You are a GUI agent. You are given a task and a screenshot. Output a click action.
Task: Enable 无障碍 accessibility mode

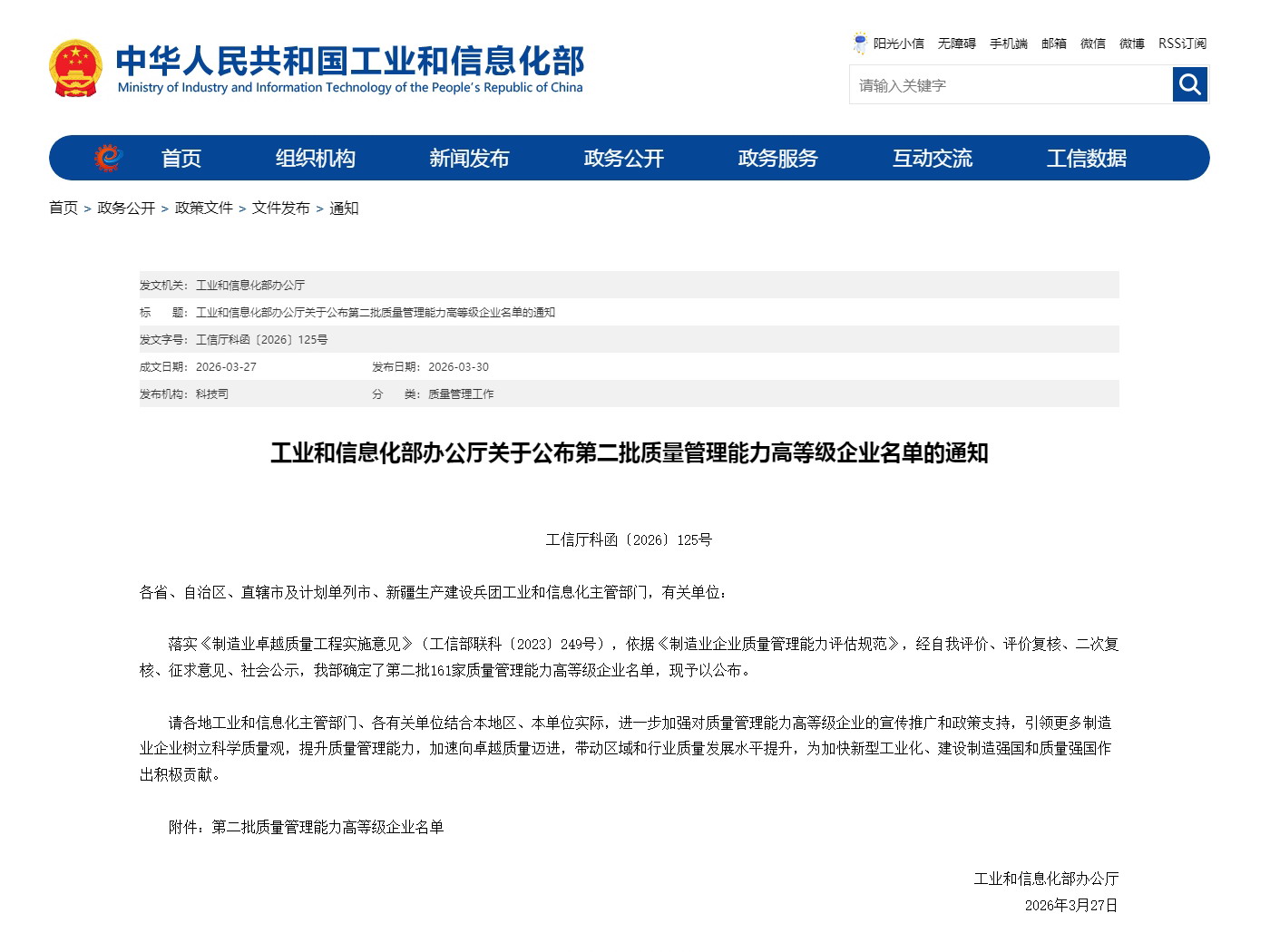pyautogui.click(x=956, y=44)
